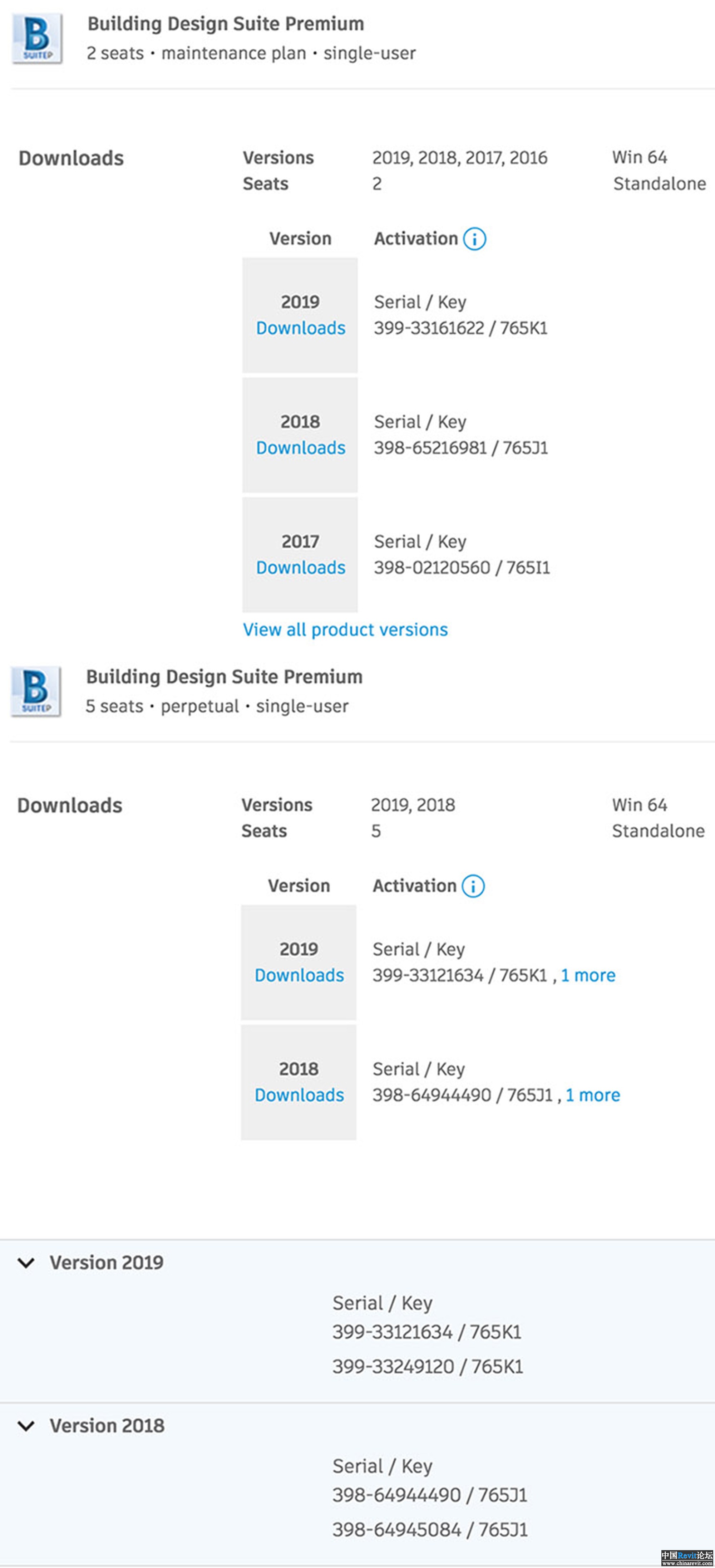The height and width of the screenshot is (1568, 715).
Task: Click View all product versions link
Action: pyautogui.click(x=345, y=630)
